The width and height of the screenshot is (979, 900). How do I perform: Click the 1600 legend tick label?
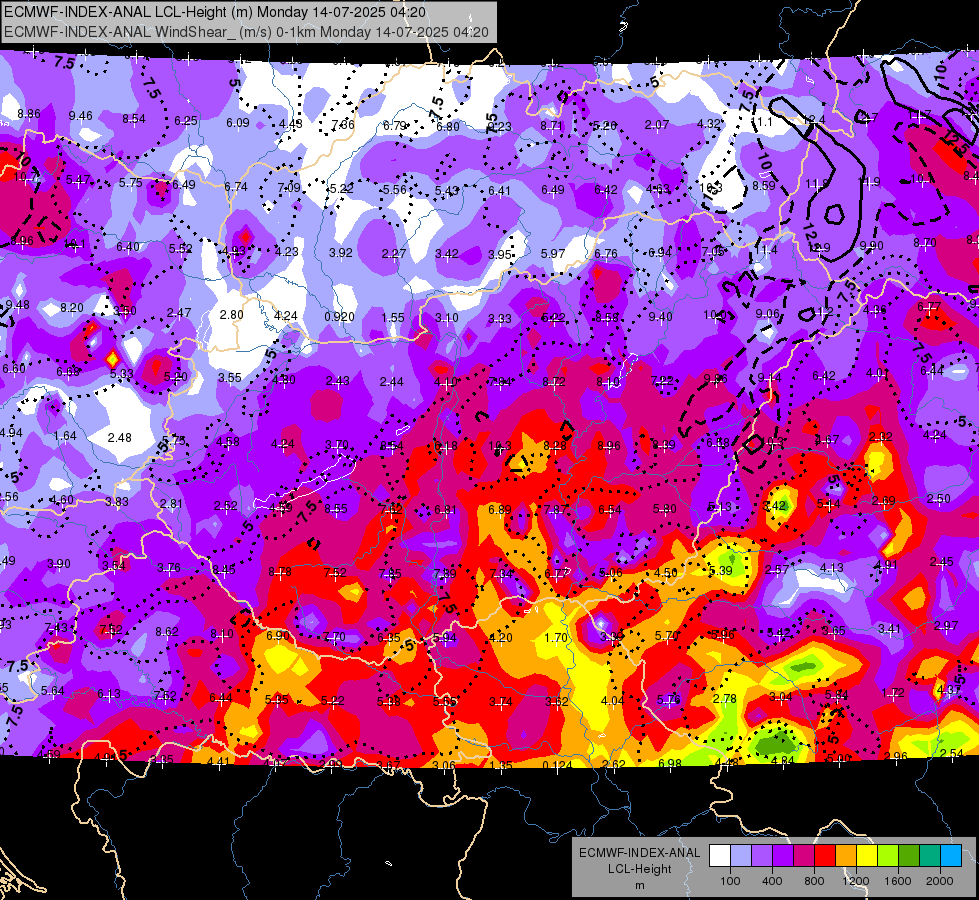tap(898, 881)
